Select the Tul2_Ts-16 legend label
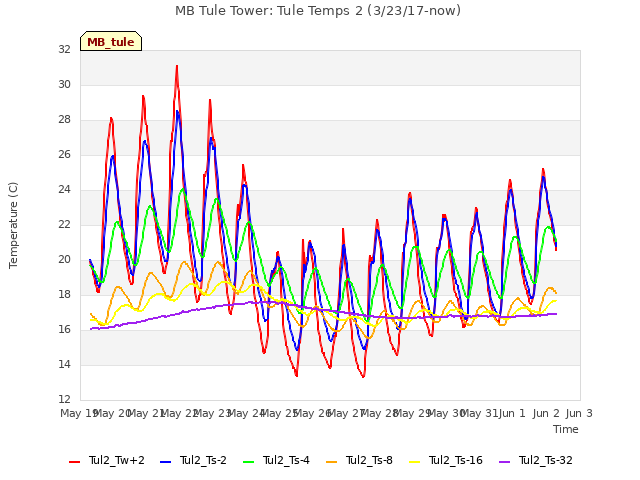Image resolution: width=640 pixels, height=480 pixels. coord(456,460)
